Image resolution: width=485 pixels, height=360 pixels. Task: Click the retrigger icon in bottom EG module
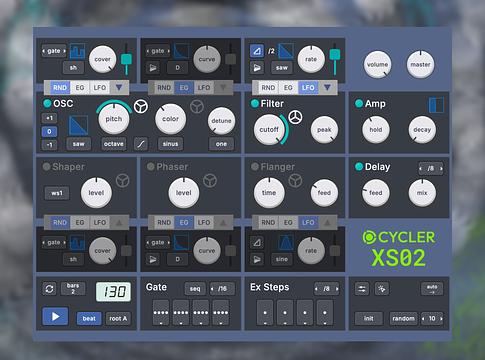click(x=153, y=259)
